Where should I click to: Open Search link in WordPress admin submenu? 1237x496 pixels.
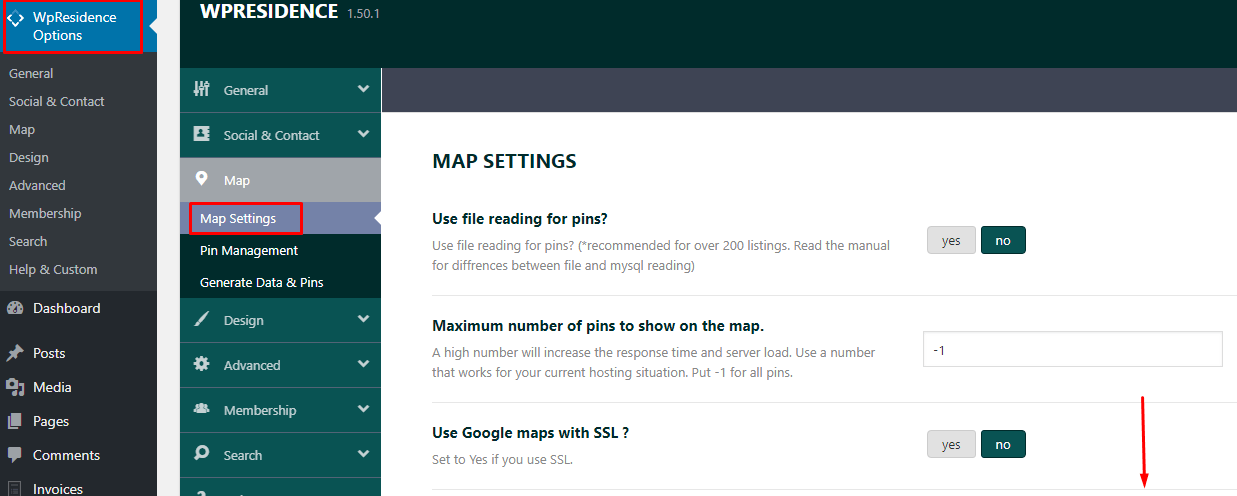tap(28, 241)
